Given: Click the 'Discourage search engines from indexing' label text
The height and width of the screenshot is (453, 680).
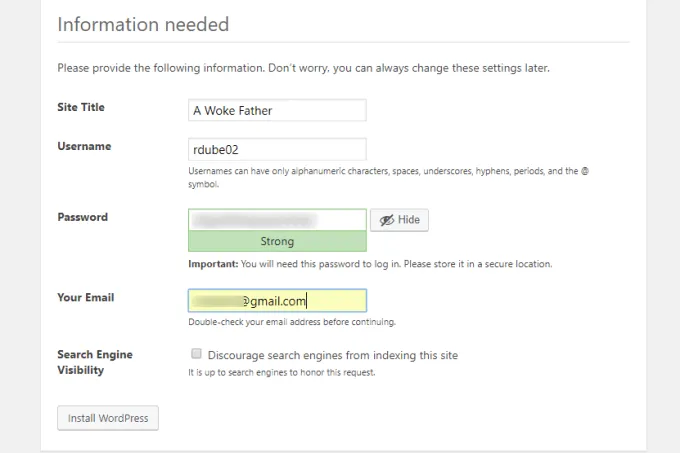Looking at the screenshot, I should [333, 355].
